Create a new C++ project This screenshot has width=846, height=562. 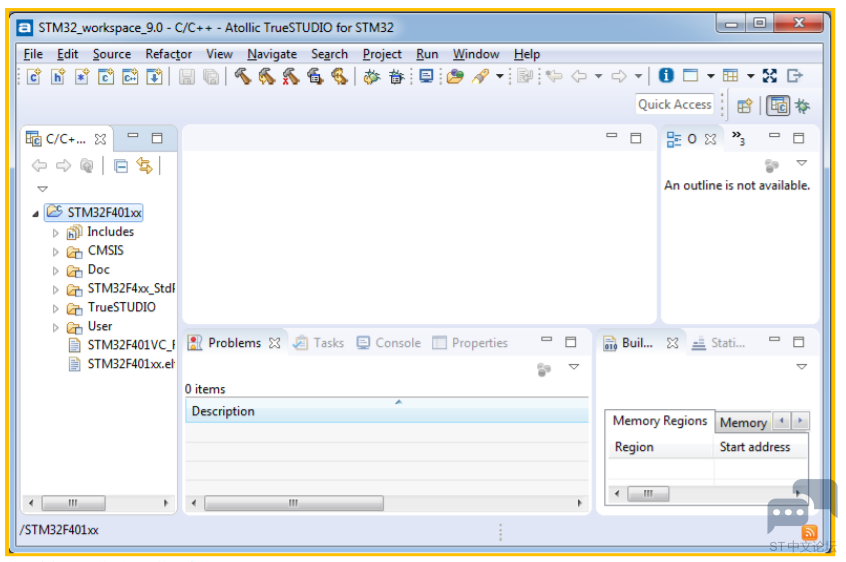pyautogui.click(x=130, y=77)
